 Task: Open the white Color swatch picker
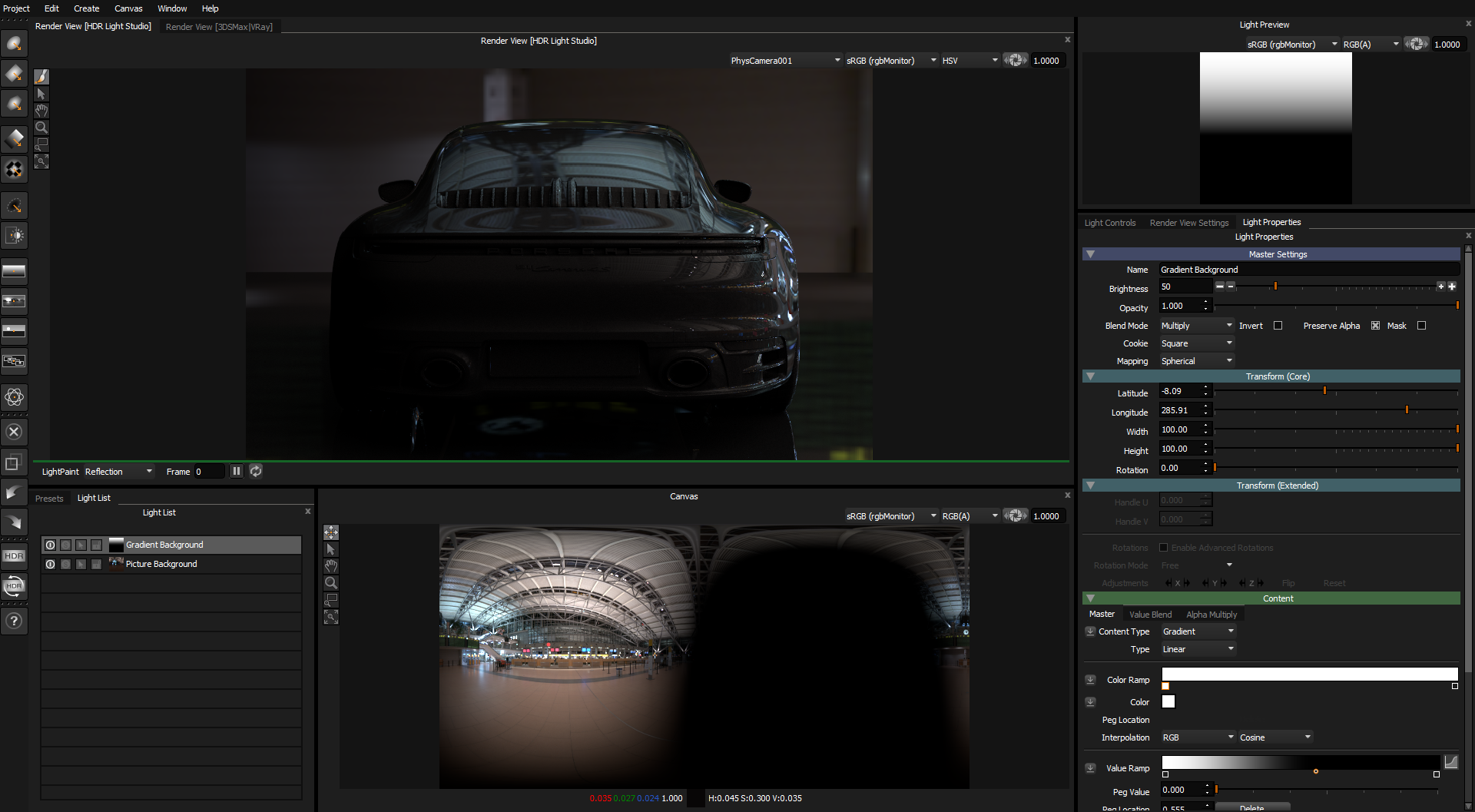(x=1168, y=701)
